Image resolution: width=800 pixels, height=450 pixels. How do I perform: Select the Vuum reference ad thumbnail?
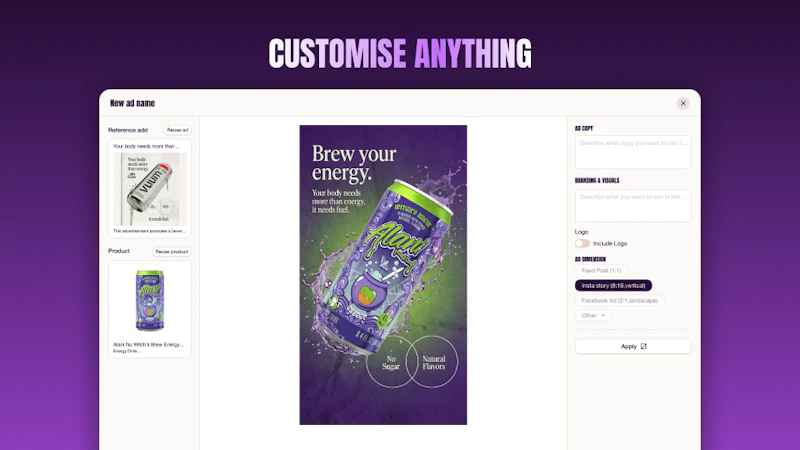pos(150,189)
